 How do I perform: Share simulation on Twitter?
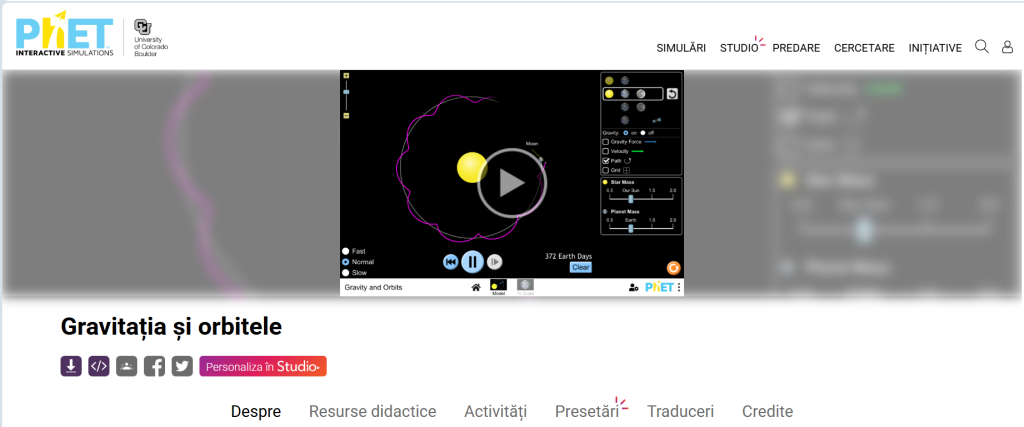tap(182, 366)
